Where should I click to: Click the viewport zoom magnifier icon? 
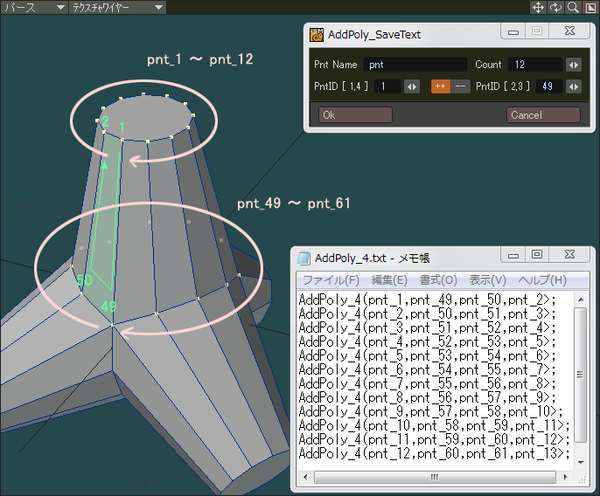[572, 8]
